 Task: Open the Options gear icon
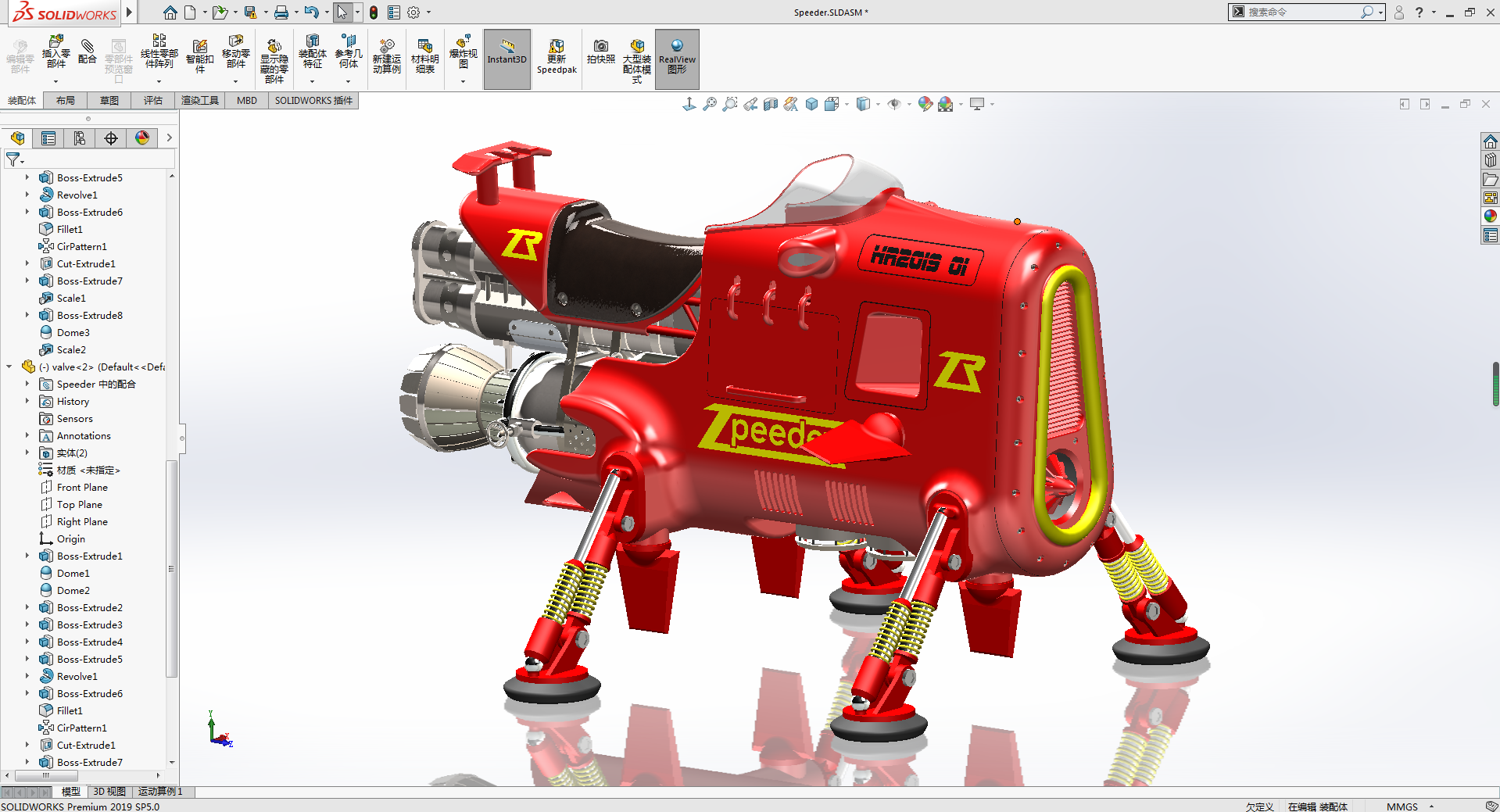[413, 13]
